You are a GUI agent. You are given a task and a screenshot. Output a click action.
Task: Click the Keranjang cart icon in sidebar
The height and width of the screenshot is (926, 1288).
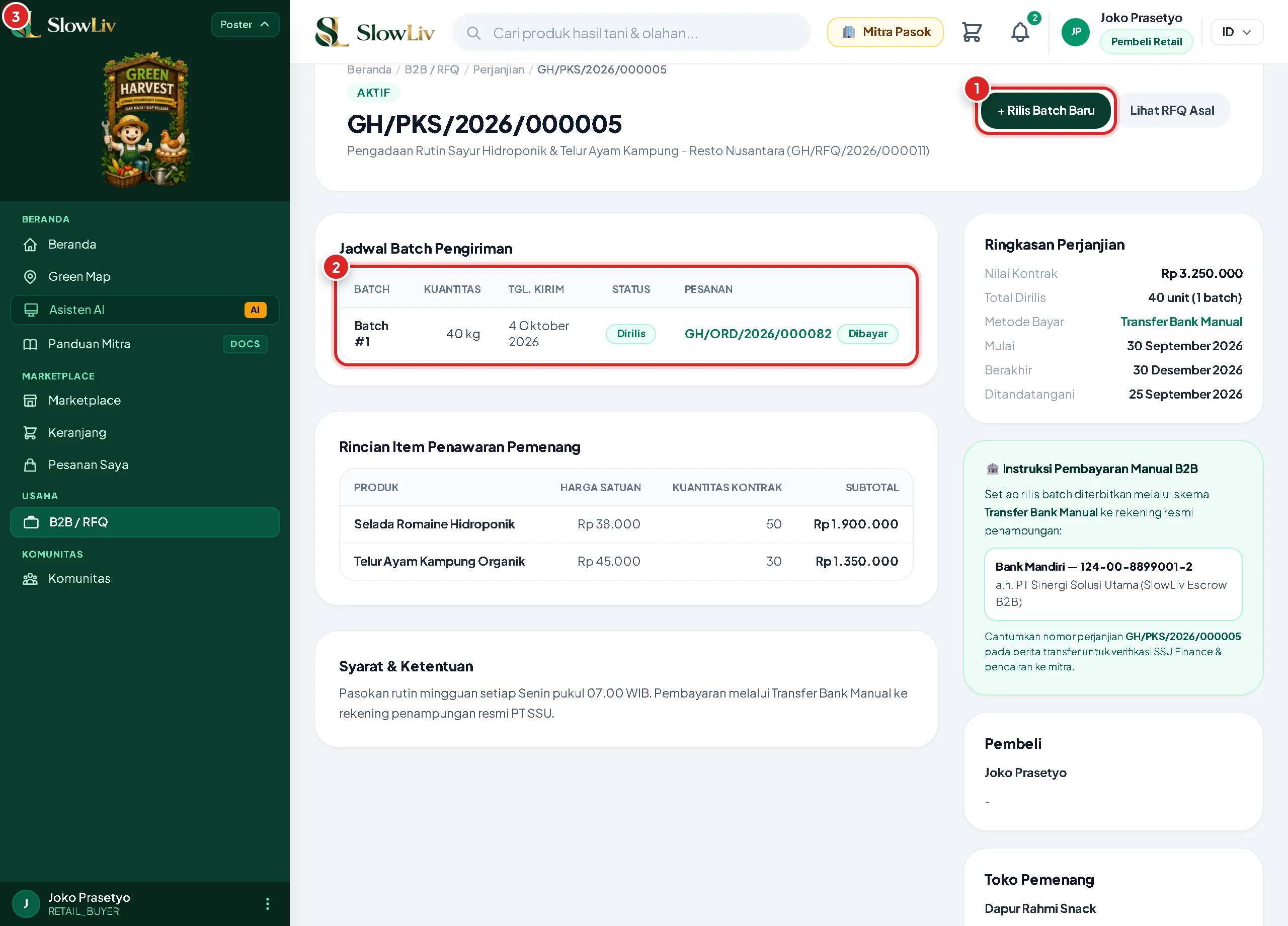(30, 432)
